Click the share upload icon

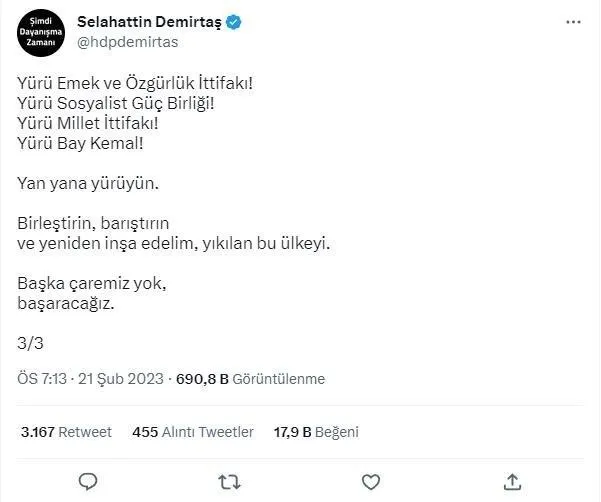(511, 481)
